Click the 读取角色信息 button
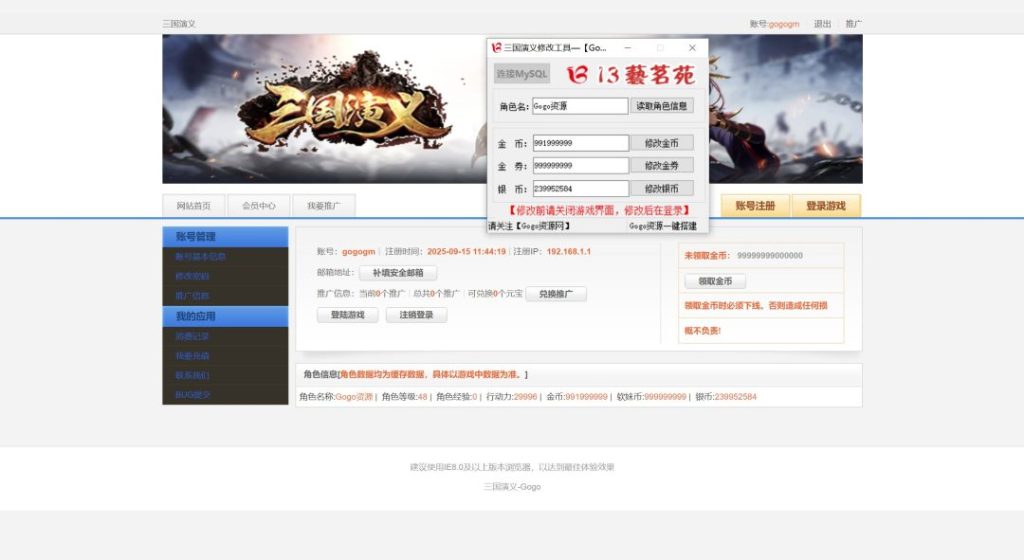The height and width of the screenshot is (560, 1024). coord(661,106)
